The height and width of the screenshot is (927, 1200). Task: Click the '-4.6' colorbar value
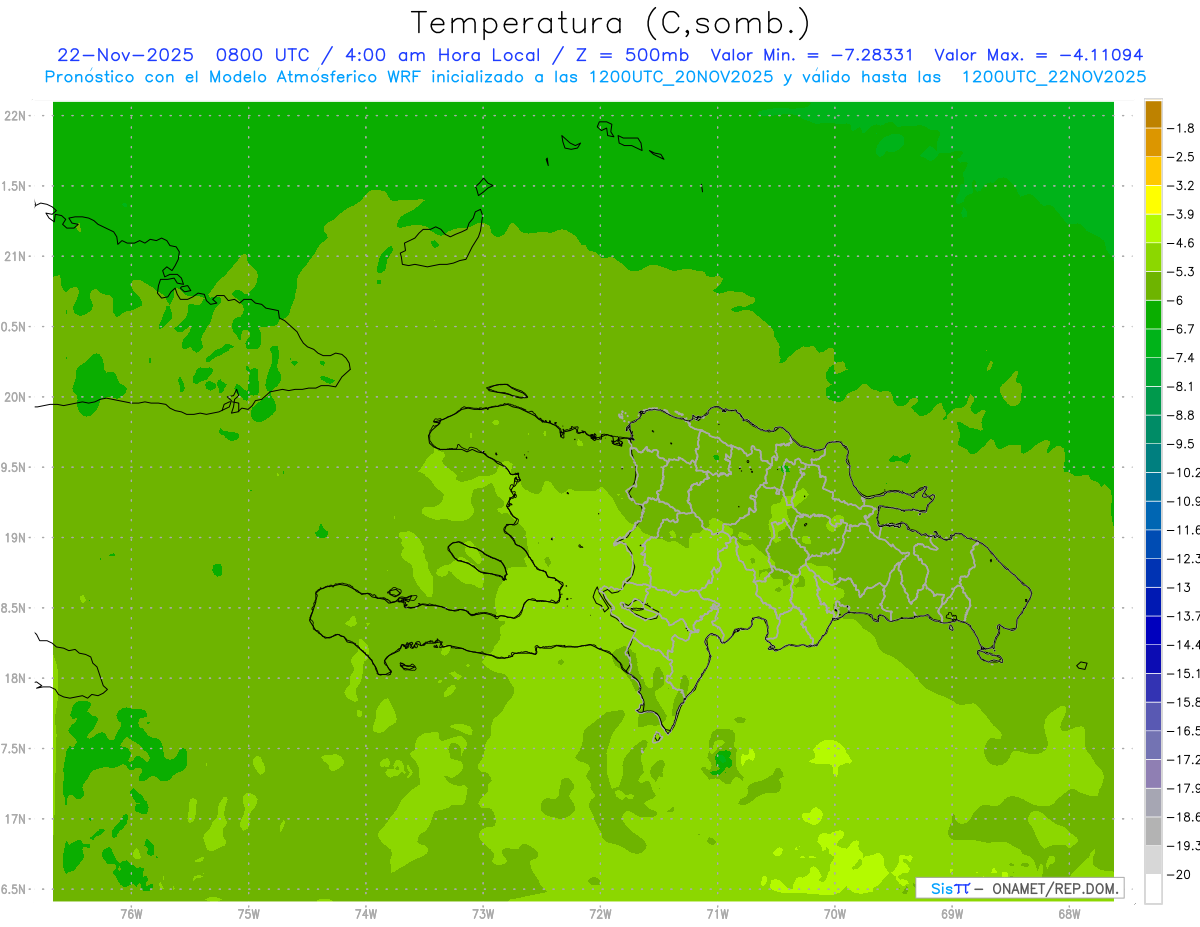[1181, 243]
